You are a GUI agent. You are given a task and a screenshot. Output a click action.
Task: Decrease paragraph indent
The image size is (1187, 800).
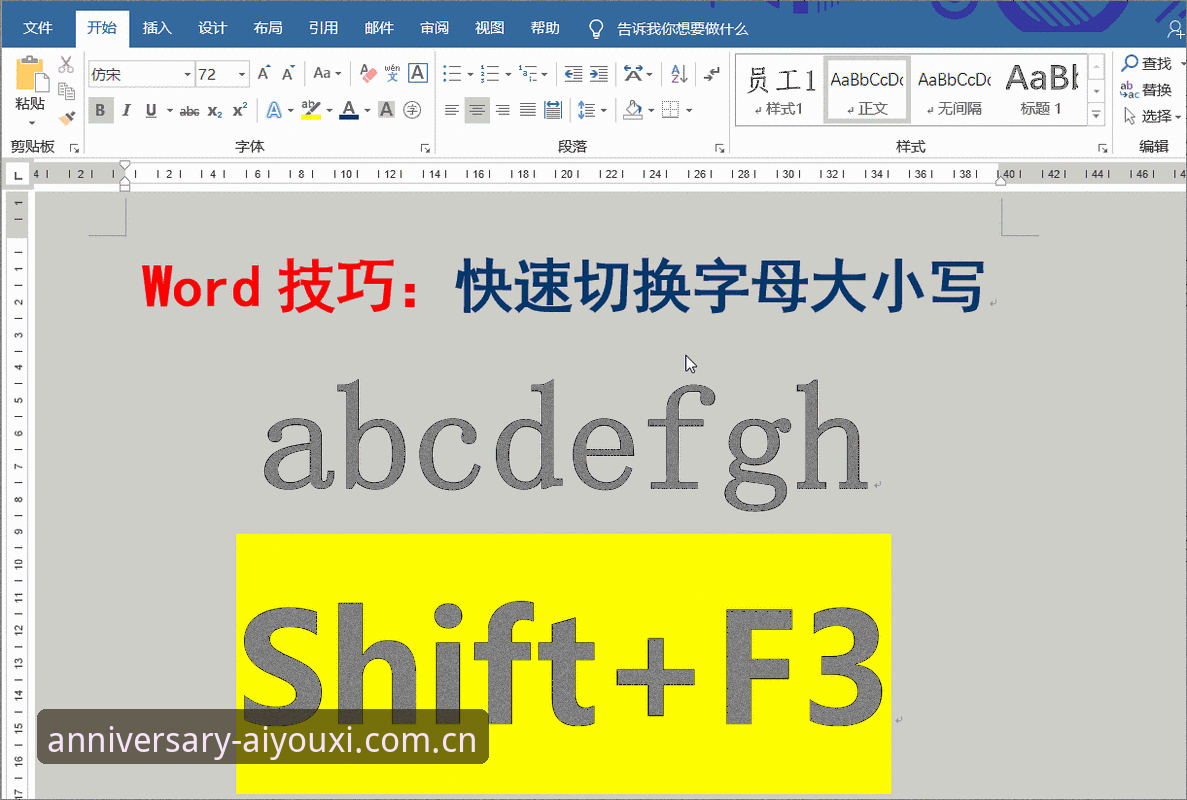point(574,74)
